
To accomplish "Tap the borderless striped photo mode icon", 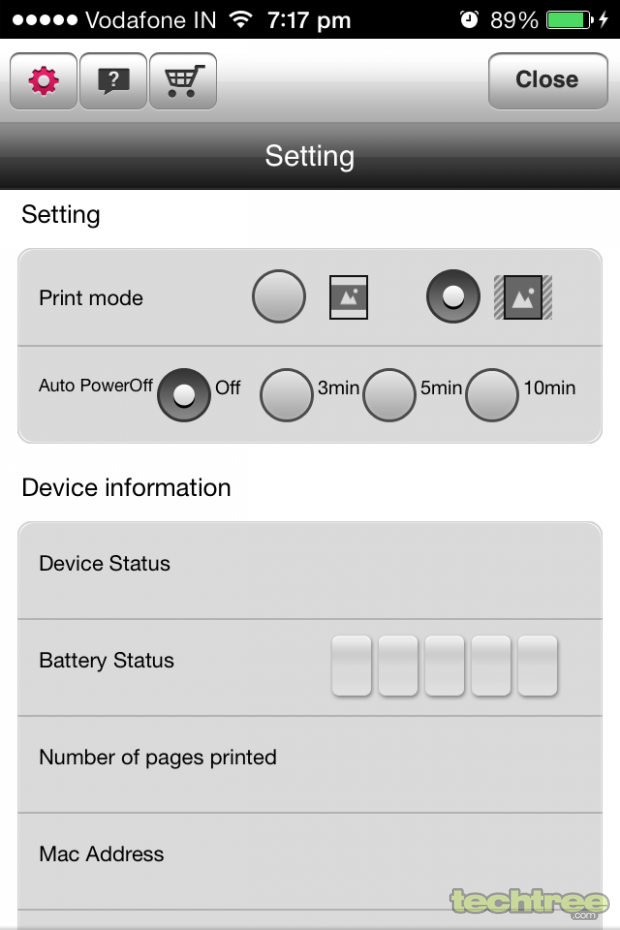I will [523, 297].
